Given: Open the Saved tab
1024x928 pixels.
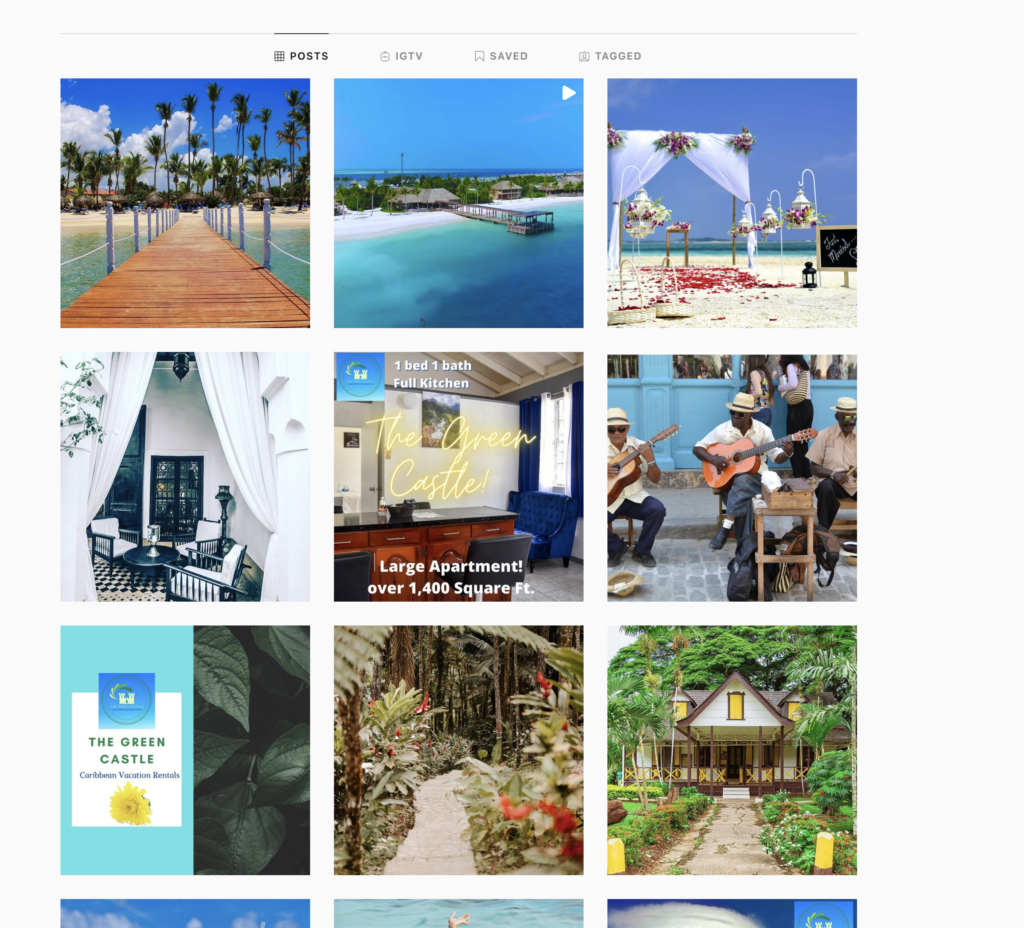Looking at the screenshot, I should pyautogui.click(x=508, y=56).
